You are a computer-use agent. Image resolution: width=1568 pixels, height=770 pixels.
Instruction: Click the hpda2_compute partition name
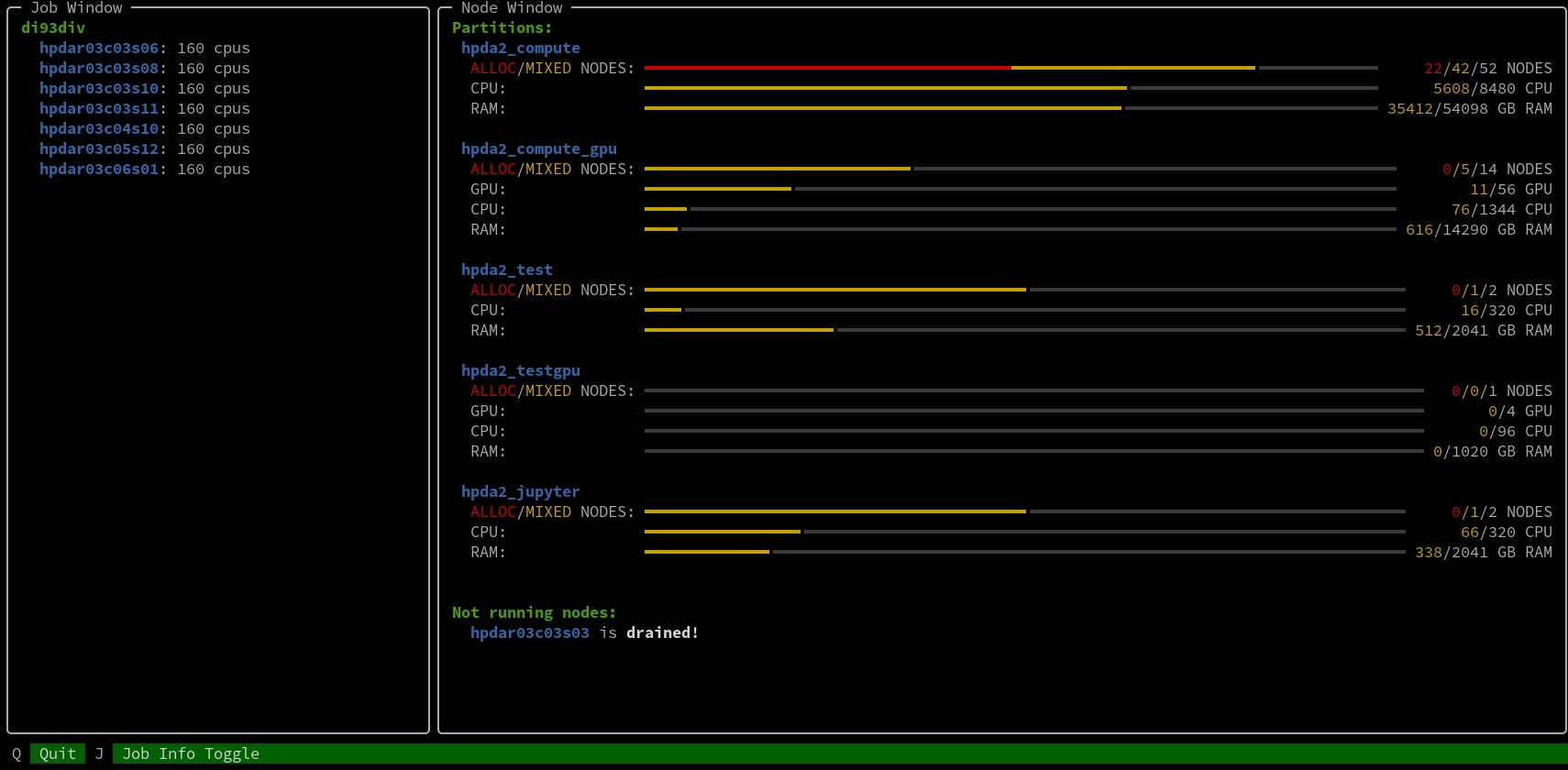(x=521, y=48)
